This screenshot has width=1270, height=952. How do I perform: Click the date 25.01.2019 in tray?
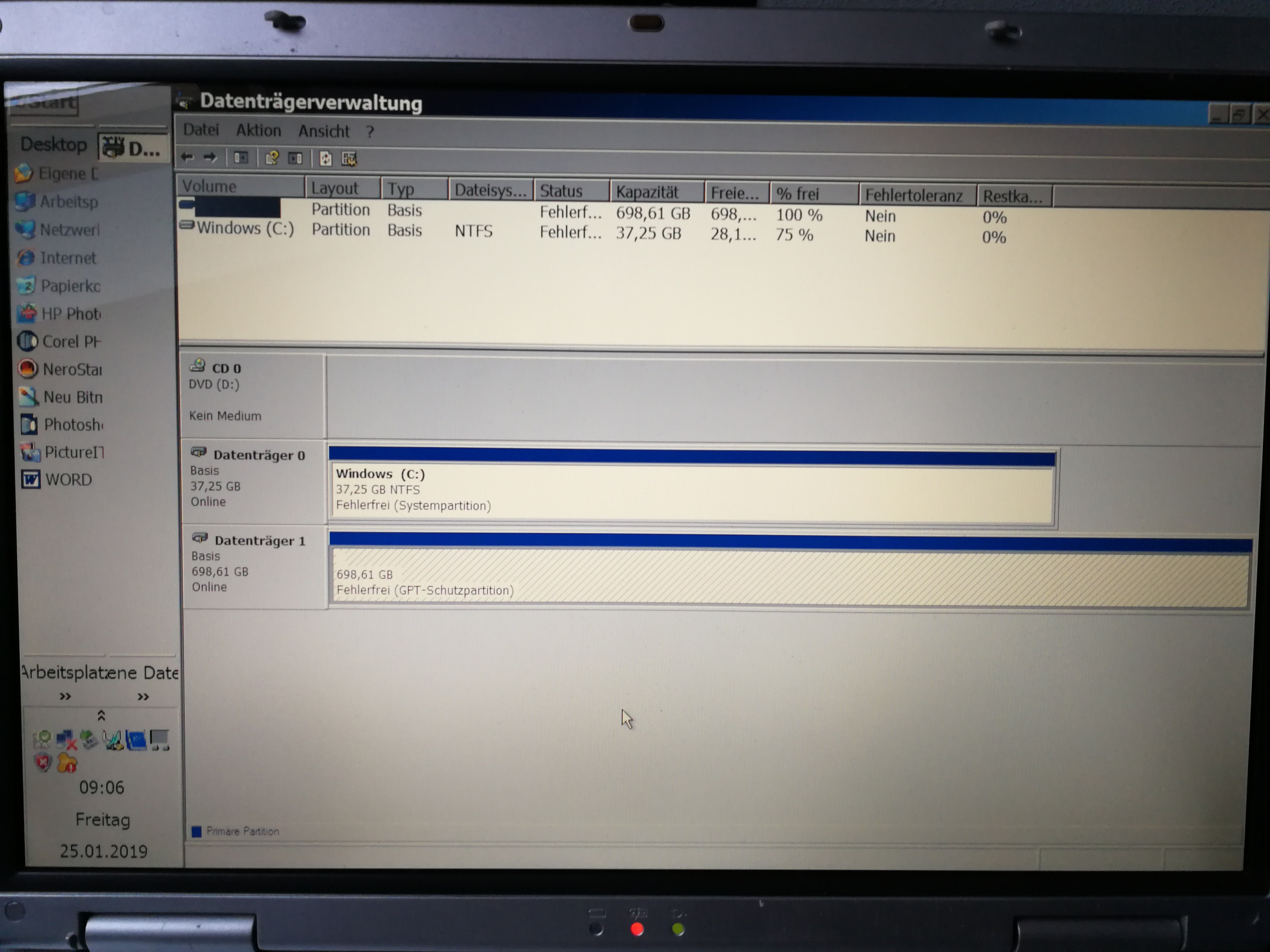point(104,850)
